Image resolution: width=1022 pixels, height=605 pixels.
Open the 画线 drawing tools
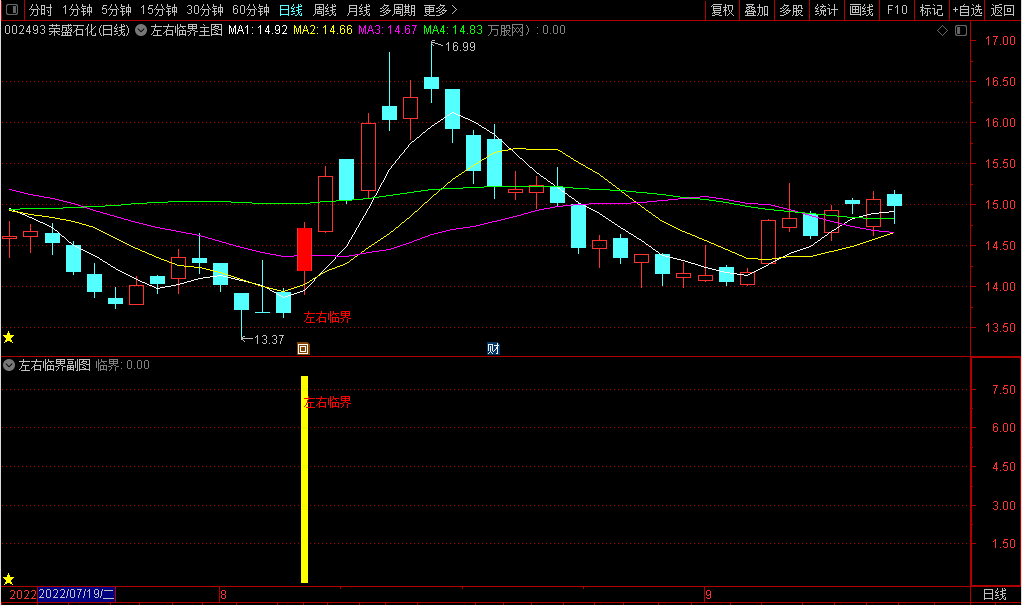point(861,10)
